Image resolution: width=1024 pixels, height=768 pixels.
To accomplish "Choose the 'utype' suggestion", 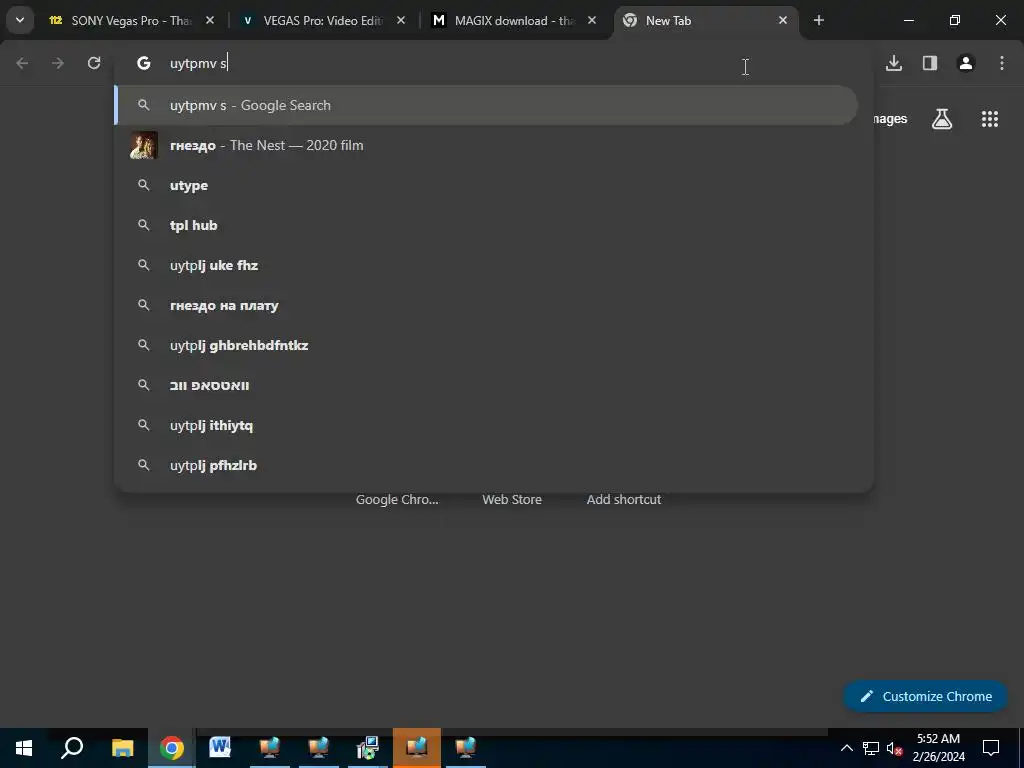I will point(486,185).
